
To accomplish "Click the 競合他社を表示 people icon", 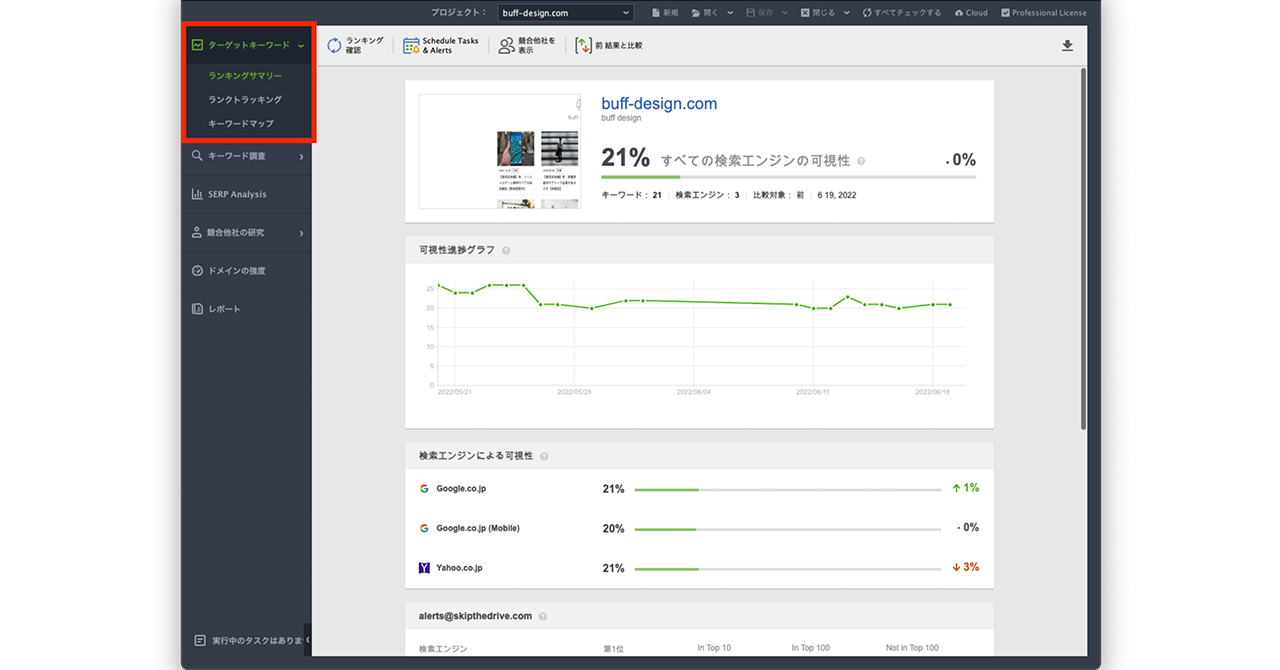I will point(507,45).
